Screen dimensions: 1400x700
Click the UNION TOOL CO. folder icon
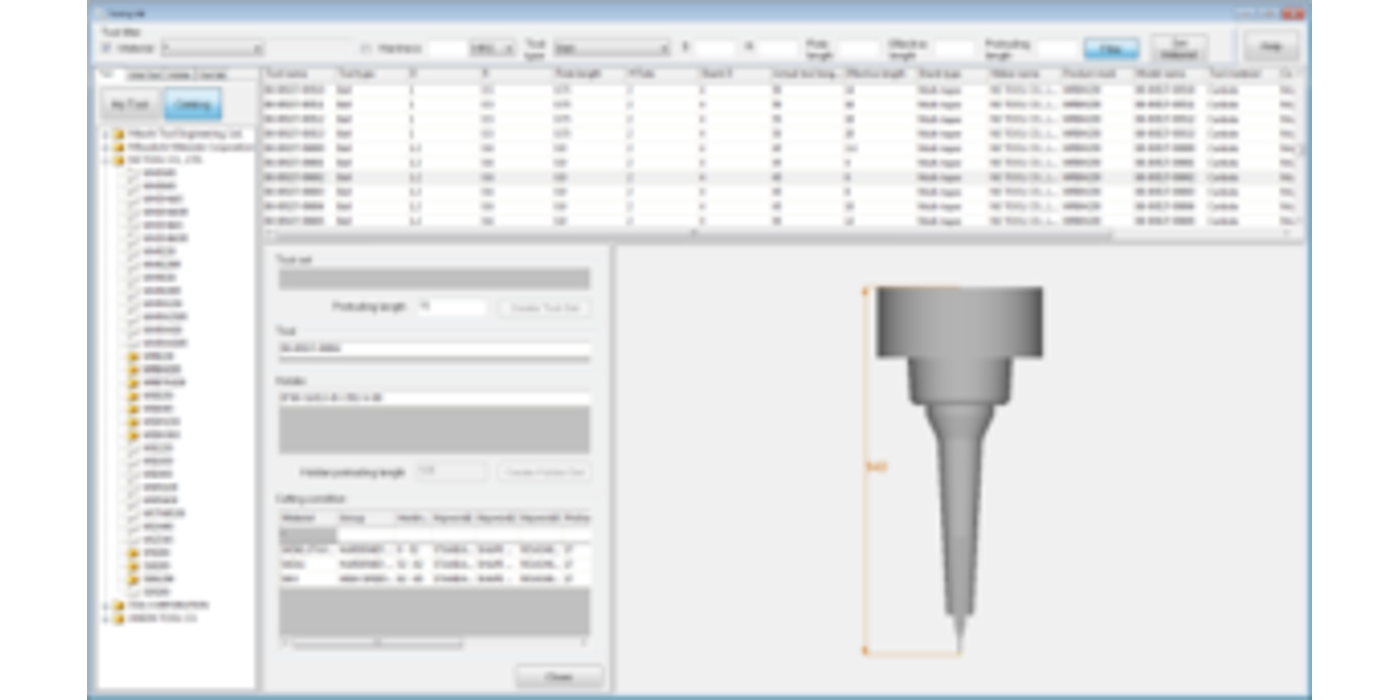(x=118, y=619)
